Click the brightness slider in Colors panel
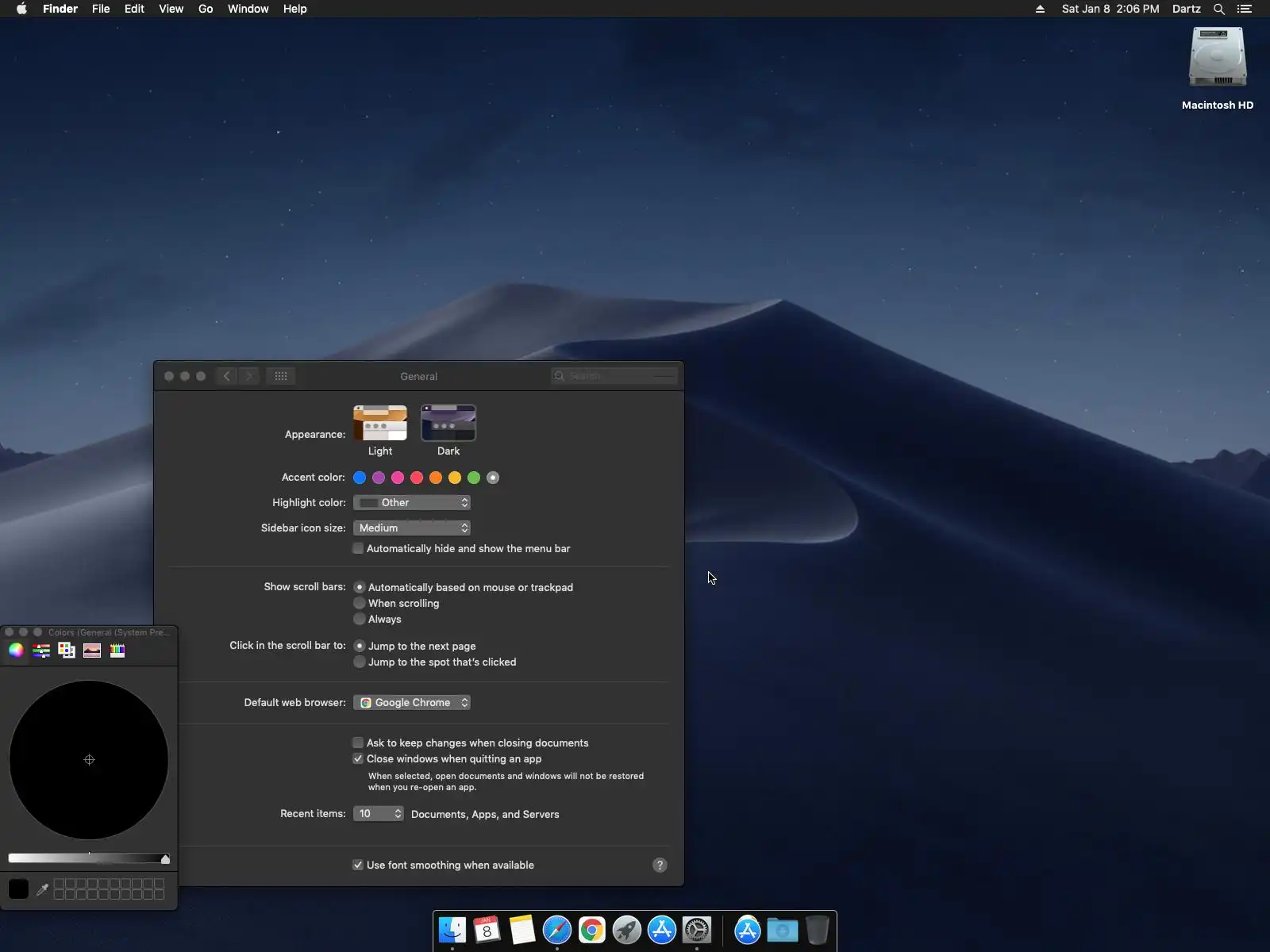The width and height of the screenshot is (1270, 952). pos(88,858)
